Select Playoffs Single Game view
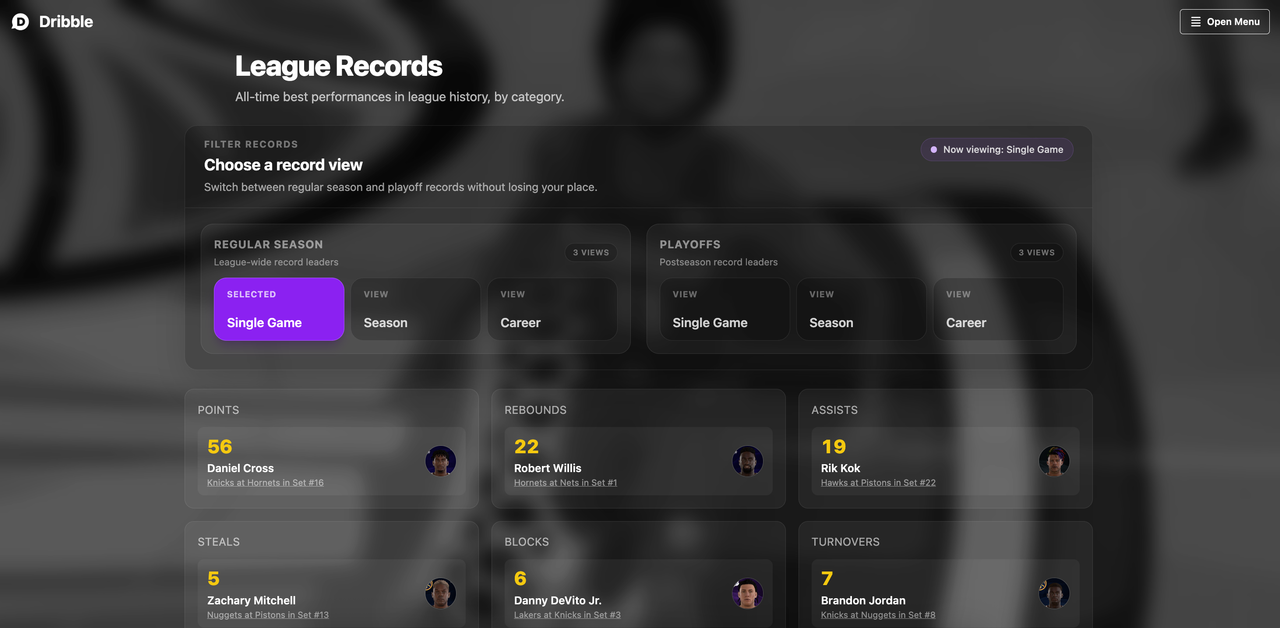The image size is (1280, 628). pos(725,309)
